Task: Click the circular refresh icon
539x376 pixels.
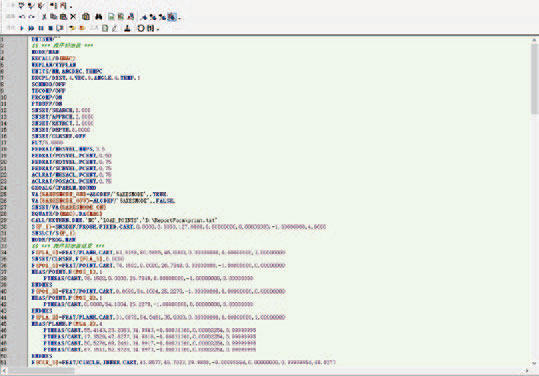Action: click(x=141, y=28)
